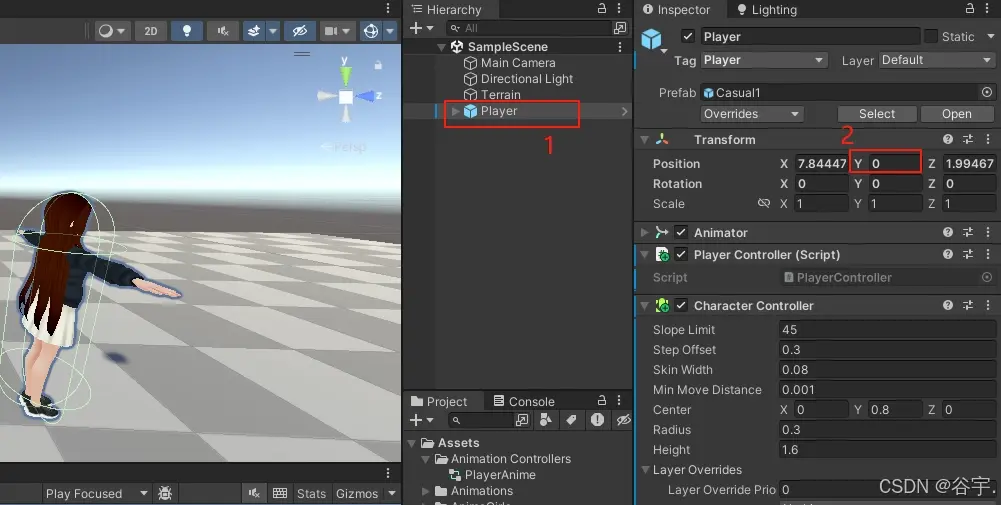
Task: Toggle the Static checkbox
Action: coord(931,36)
